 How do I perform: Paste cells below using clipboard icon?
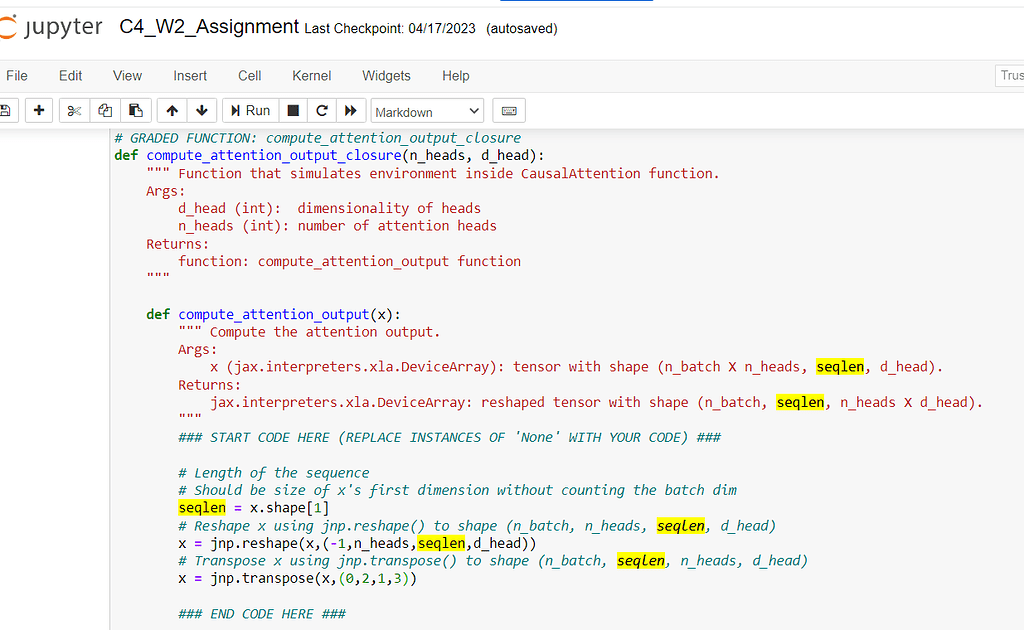(135, 111)
